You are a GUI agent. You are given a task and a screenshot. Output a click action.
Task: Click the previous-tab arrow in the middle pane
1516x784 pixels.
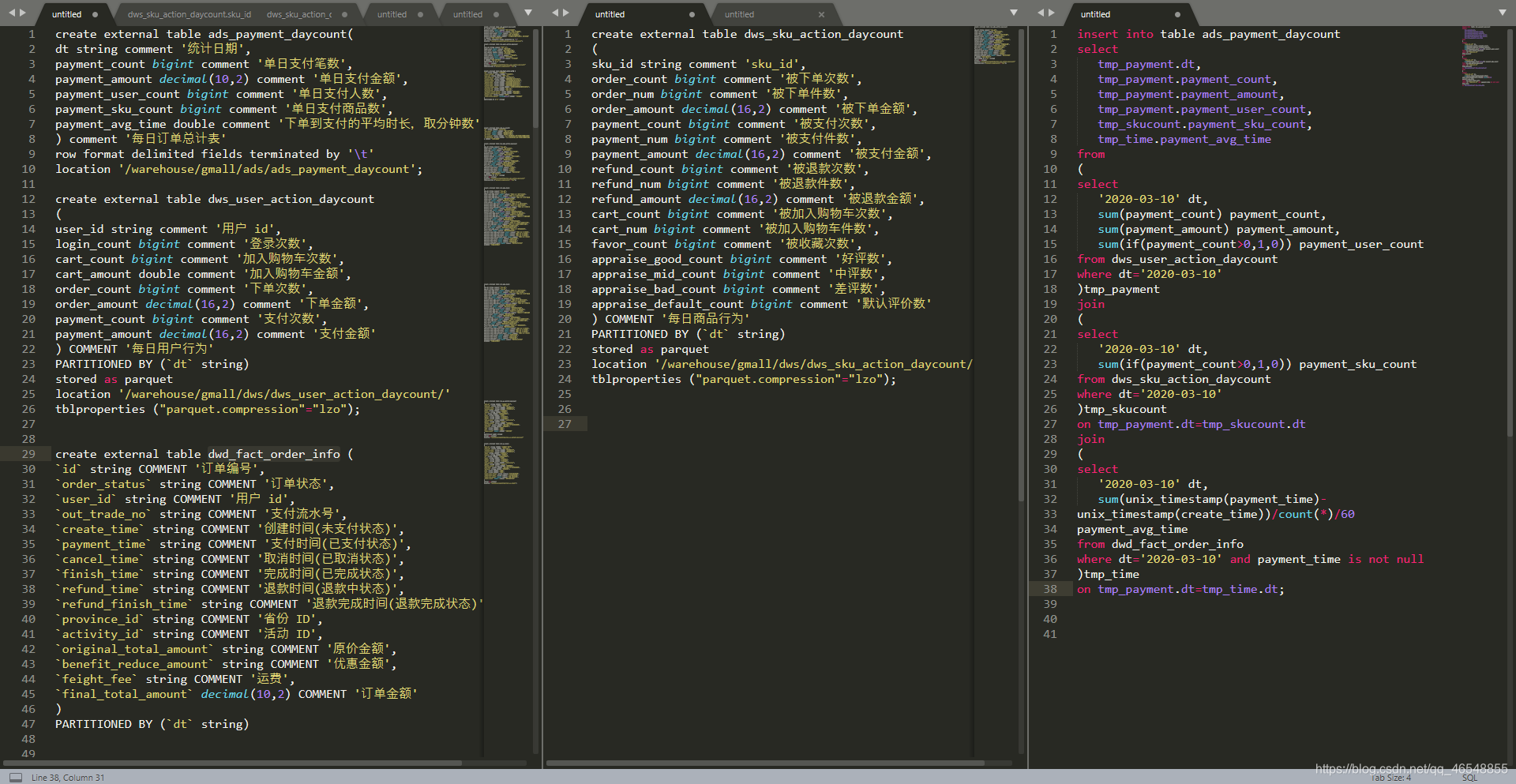pos(555,13)
